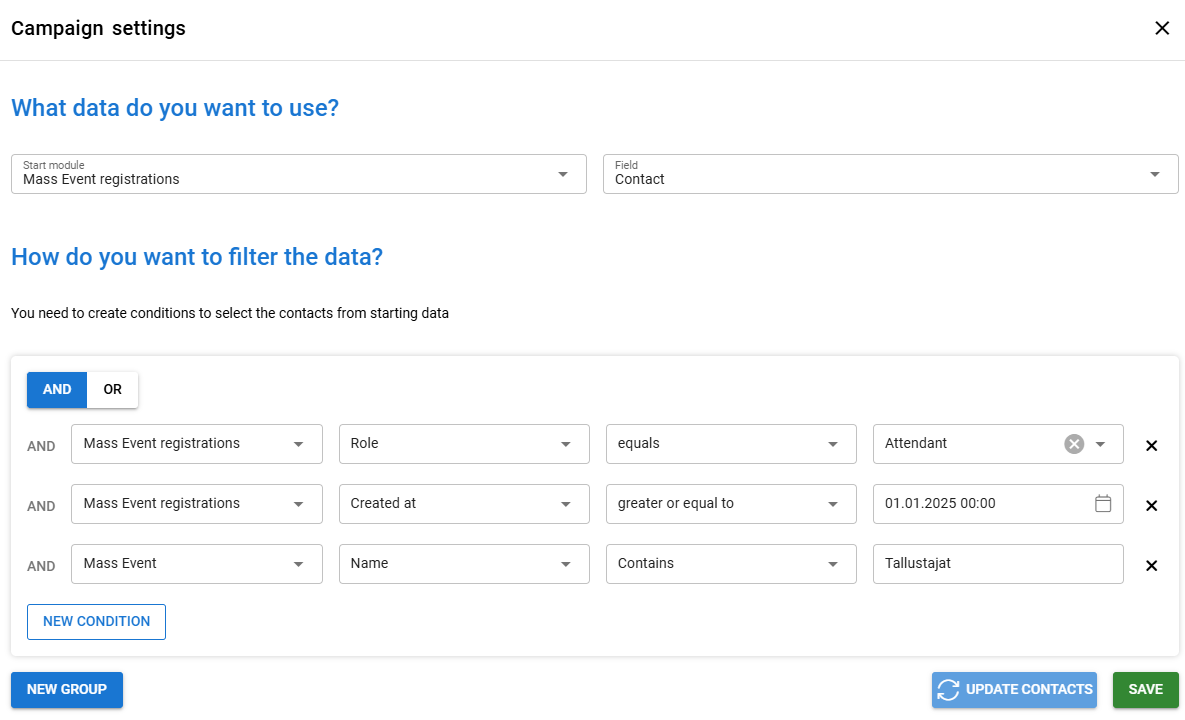Add a New Condition

point(96,621)
